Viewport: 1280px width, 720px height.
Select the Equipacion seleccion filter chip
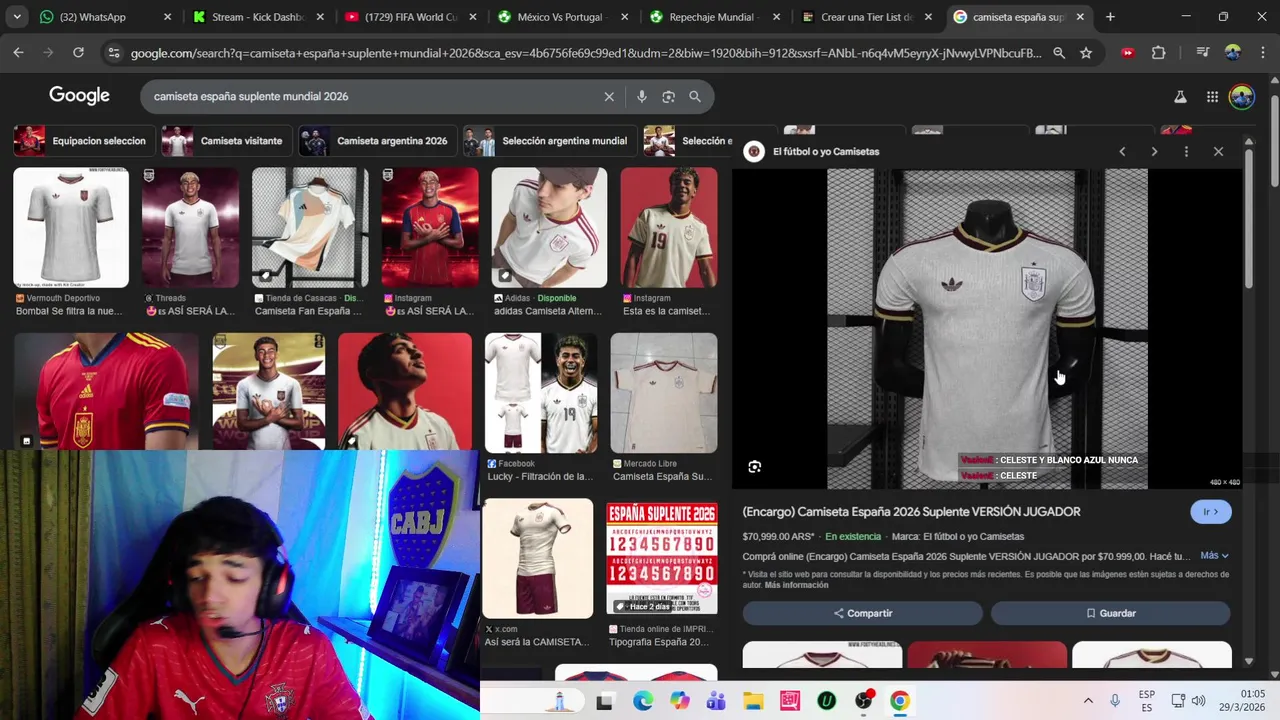[x=83, y=141]
